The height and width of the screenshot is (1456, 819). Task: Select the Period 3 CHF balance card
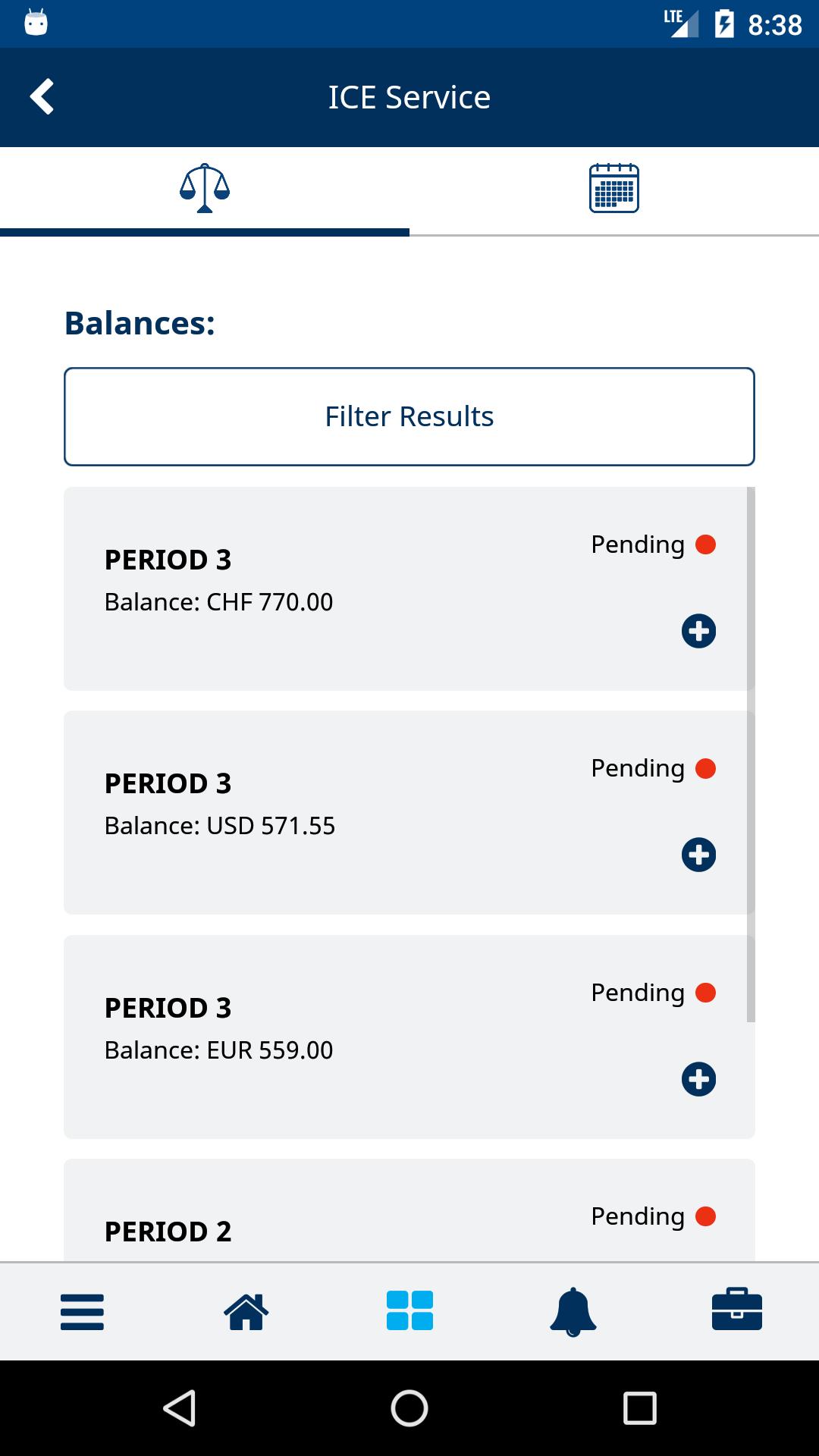tap(406, 588)
